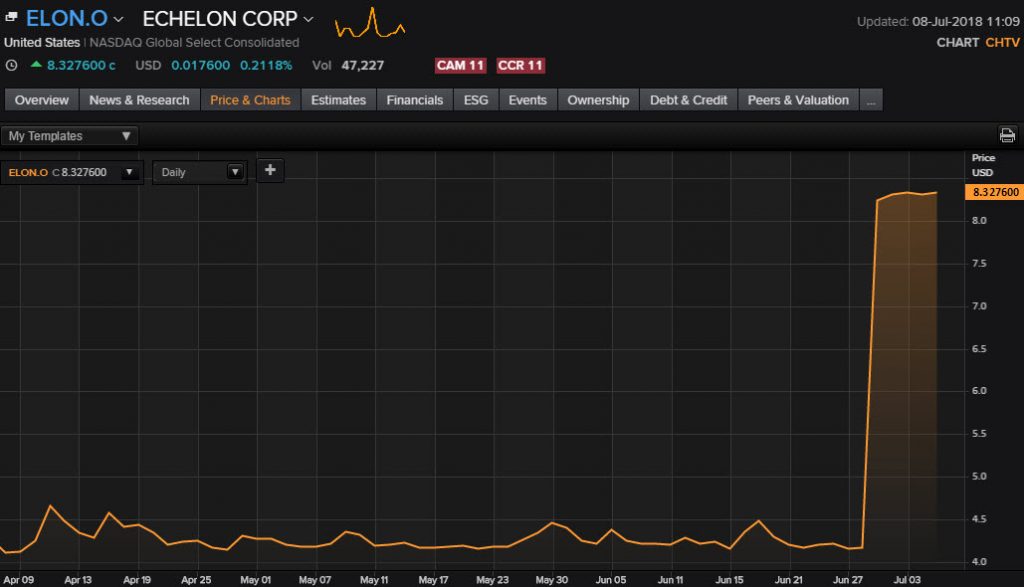This screenshot has height=587, width=1024.
Task: Select the printer icon to print the chart
Action: pyautogui.click(x=1008, y=135)
